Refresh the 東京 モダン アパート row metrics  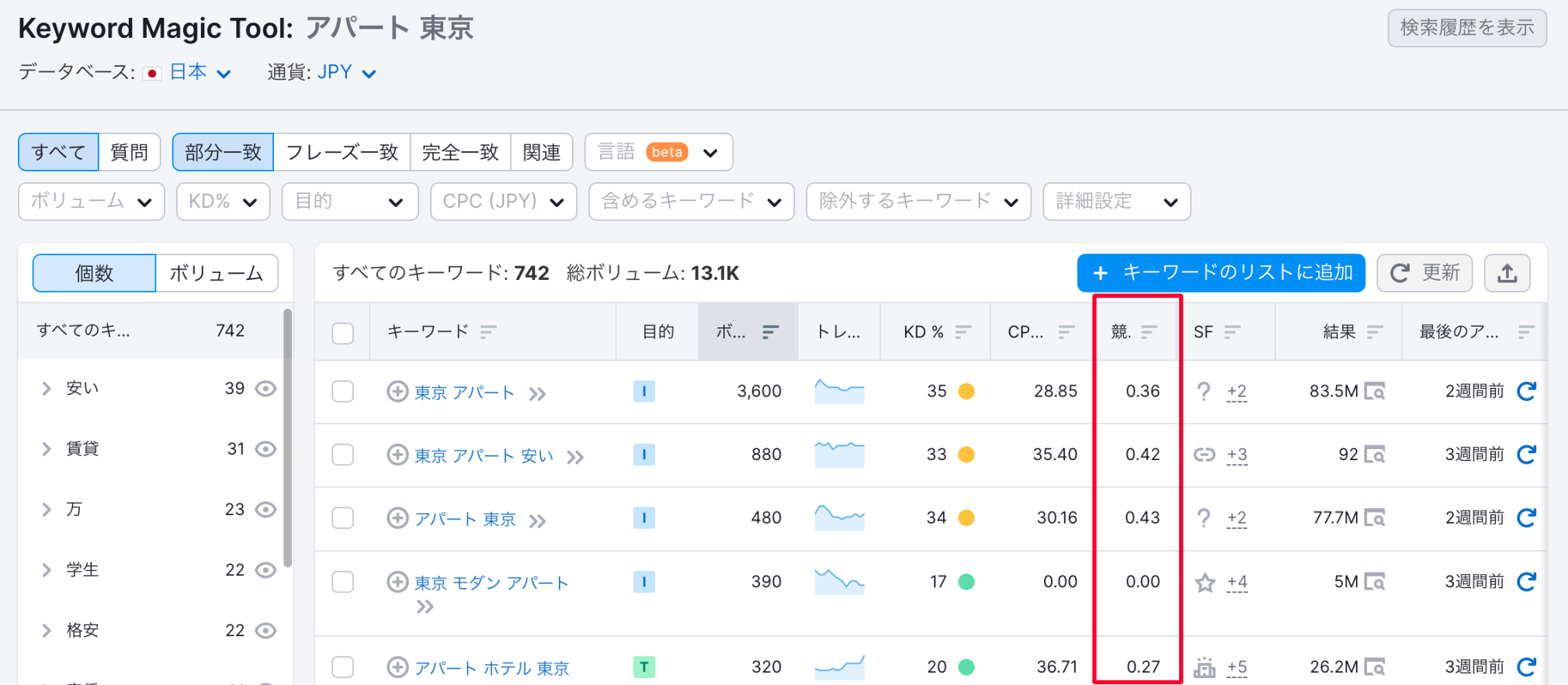pos(1526,581)
